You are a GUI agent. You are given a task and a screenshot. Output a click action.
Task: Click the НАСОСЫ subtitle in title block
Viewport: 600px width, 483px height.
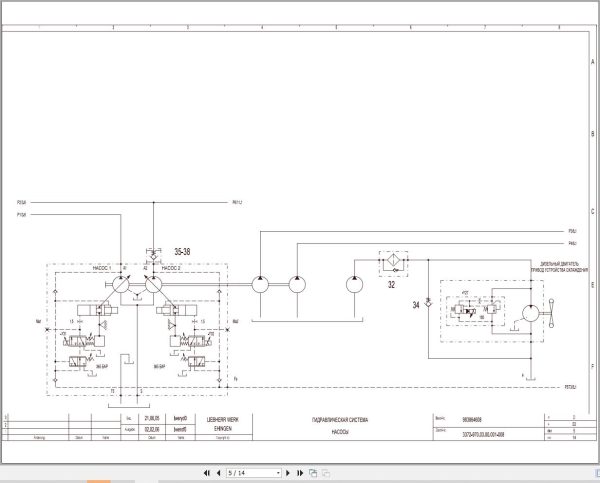pyautogui.click(x=340, y=432)
